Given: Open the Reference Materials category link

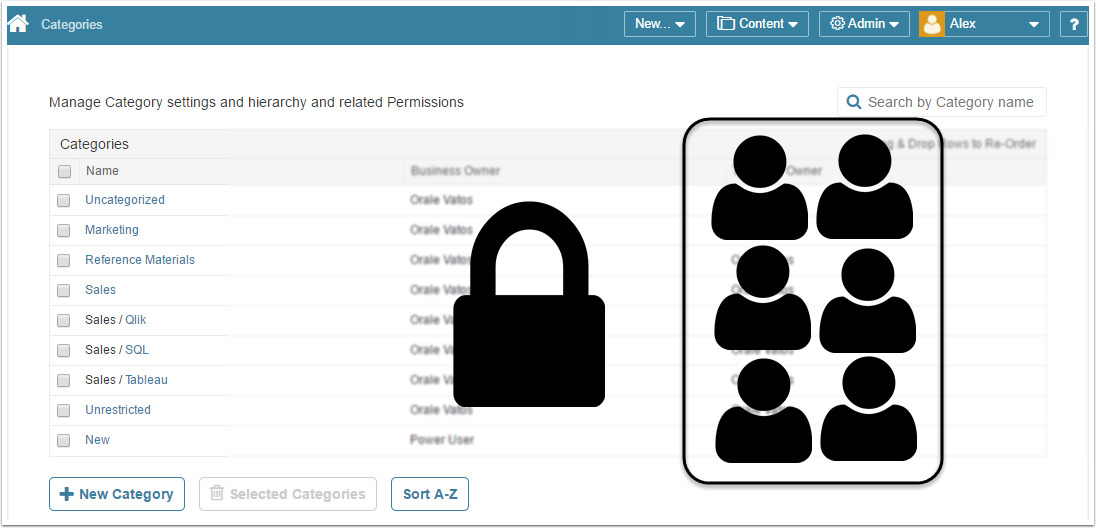Looking at the screenshot, I should click(x=140, y=260).
